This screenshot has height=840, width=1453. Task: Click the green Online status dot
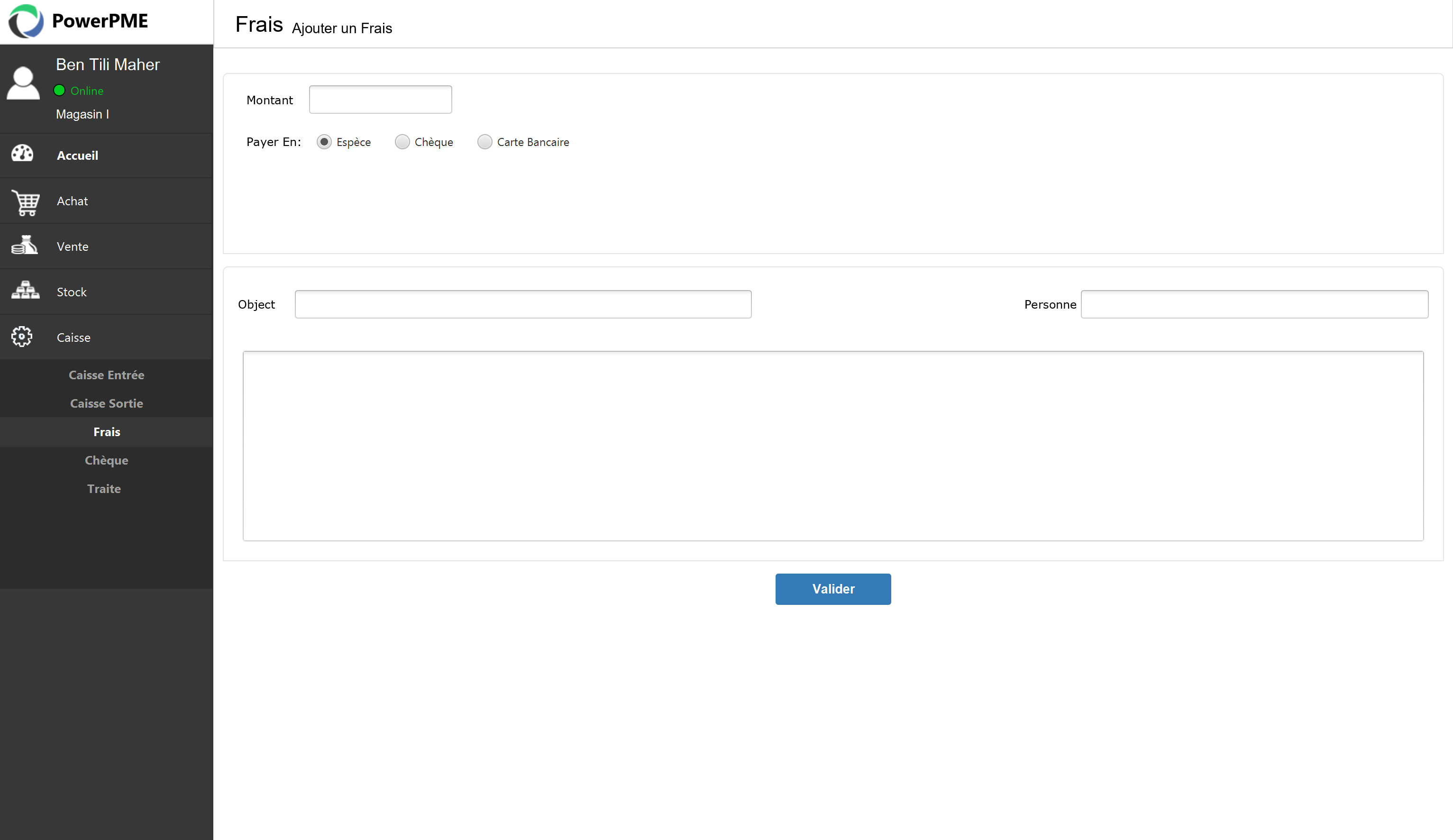[x=59, y=90]
